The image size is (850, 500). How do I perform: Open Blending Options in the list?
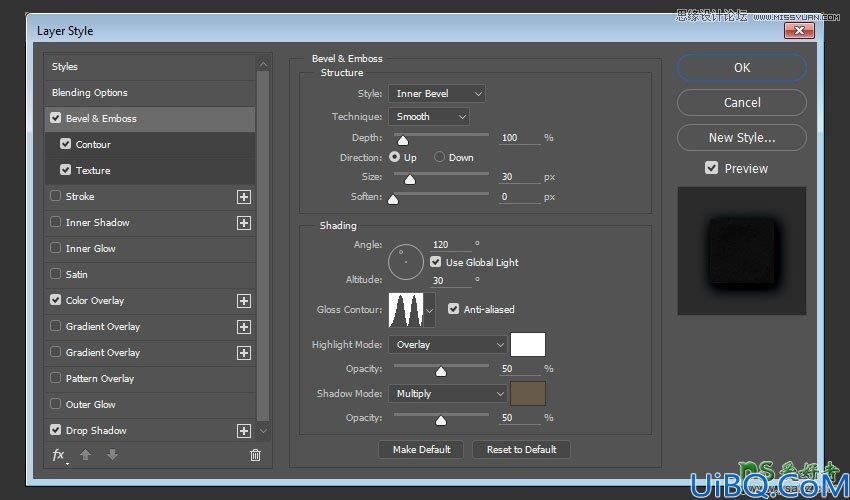[150, 93]
